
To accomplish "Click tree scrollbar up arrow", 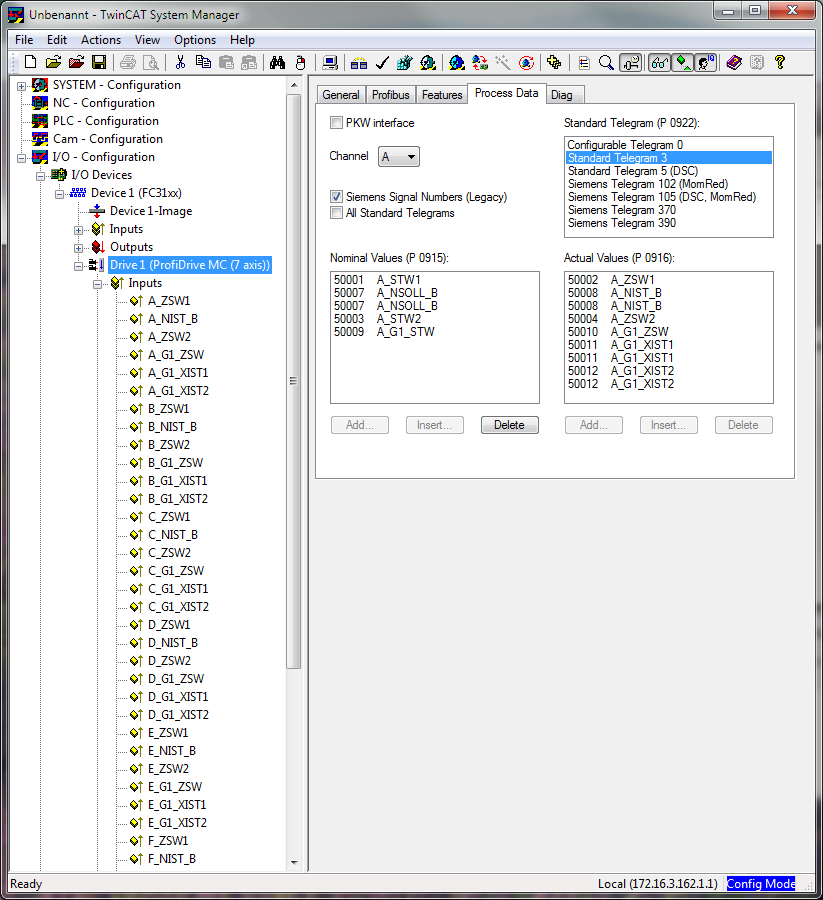I will 294,85.
